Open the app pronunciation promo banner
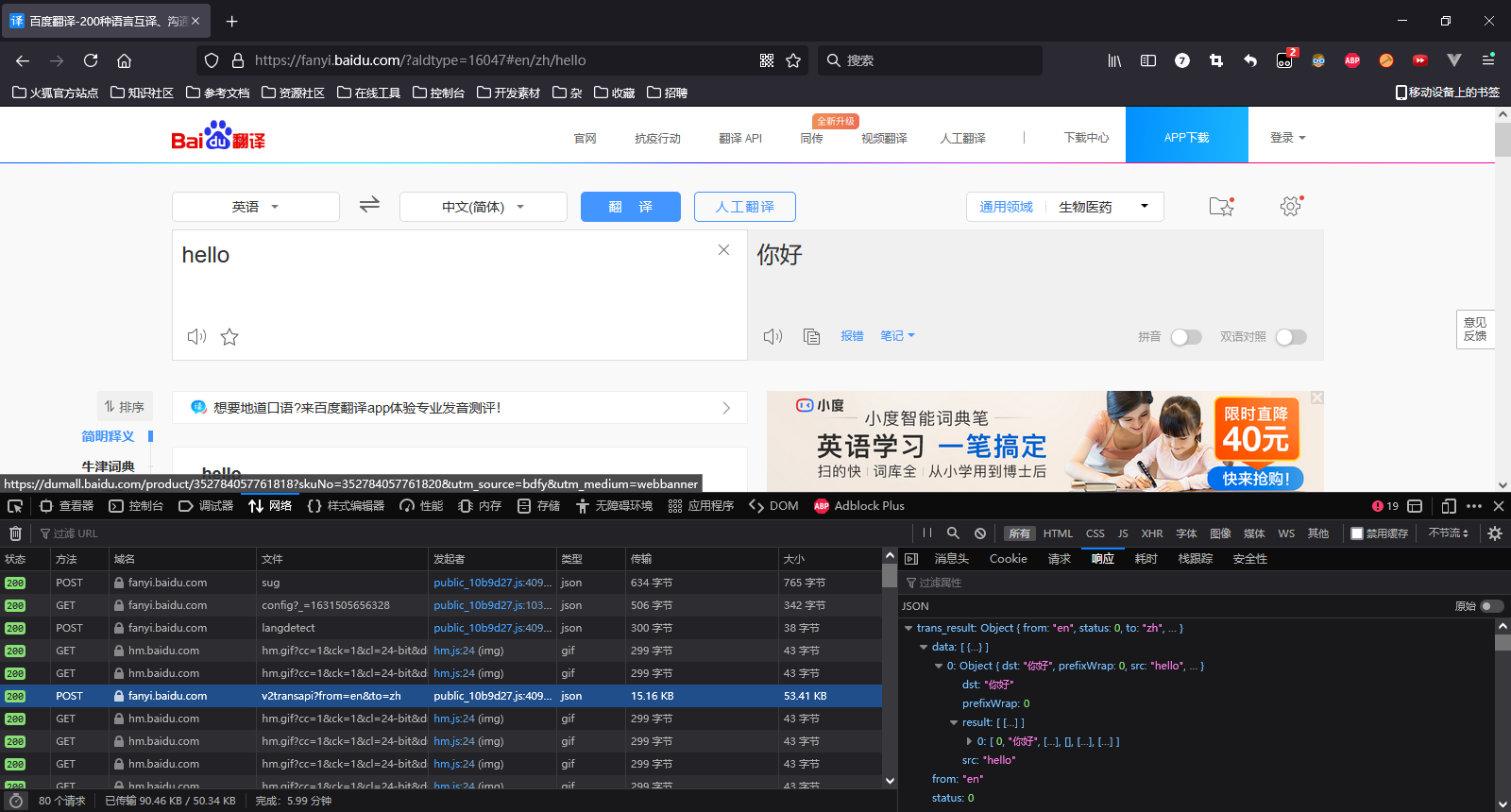 (x=460, y=408)
